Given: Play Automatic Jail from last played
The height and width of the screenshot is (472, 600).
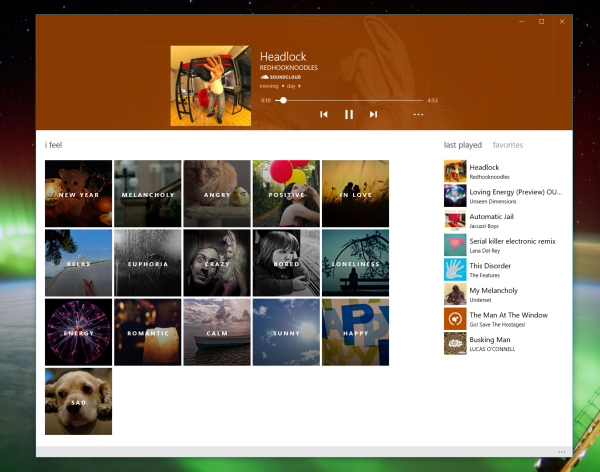Looking at the screenshot, I should (494, 220).
